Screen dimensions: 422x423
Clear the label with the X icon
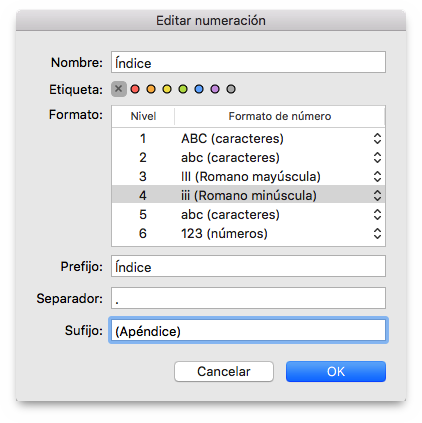click(119, 89)
